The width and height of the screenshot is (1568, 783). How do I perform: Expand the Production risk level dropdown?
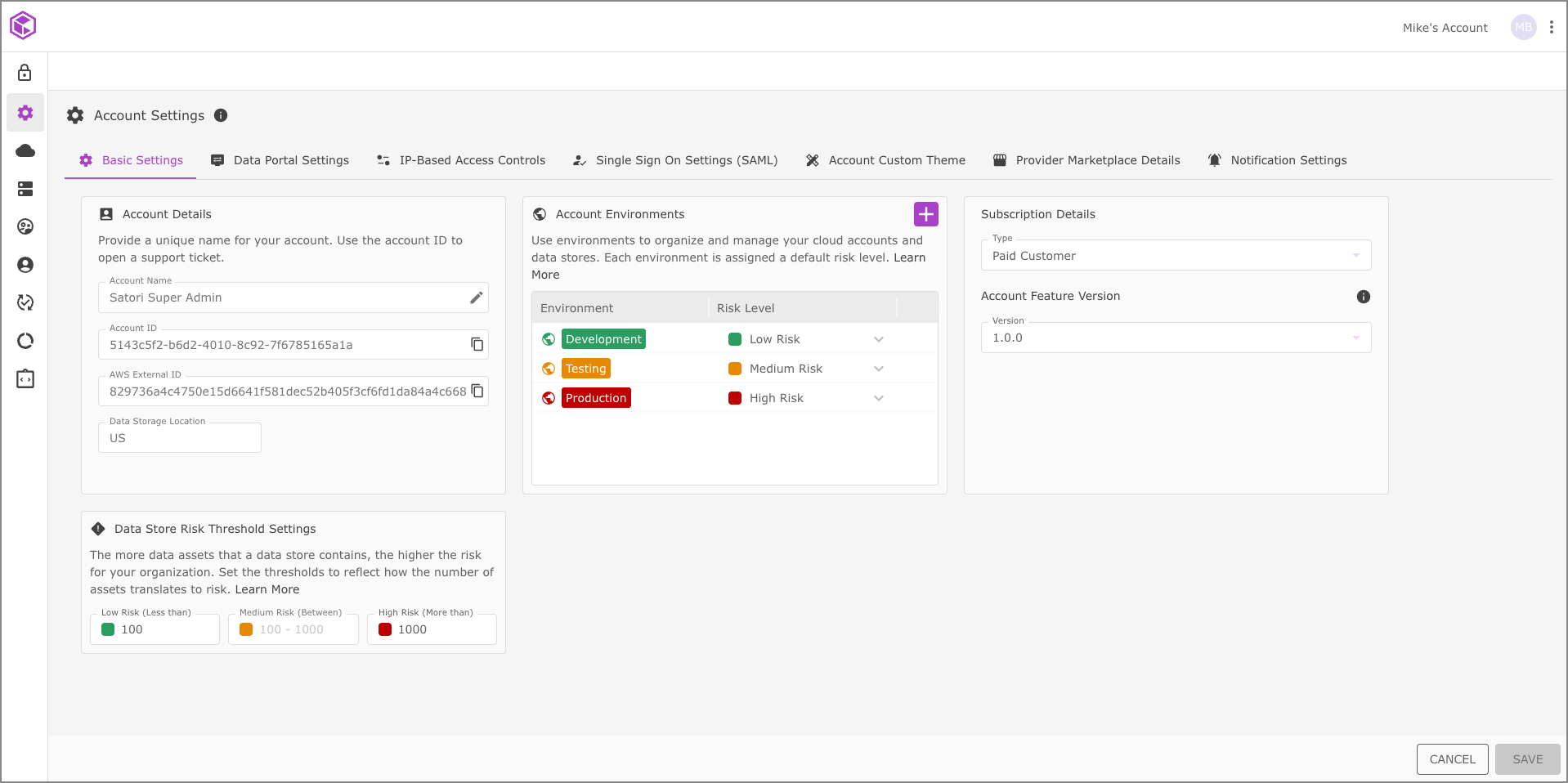(x=879, y=398)
